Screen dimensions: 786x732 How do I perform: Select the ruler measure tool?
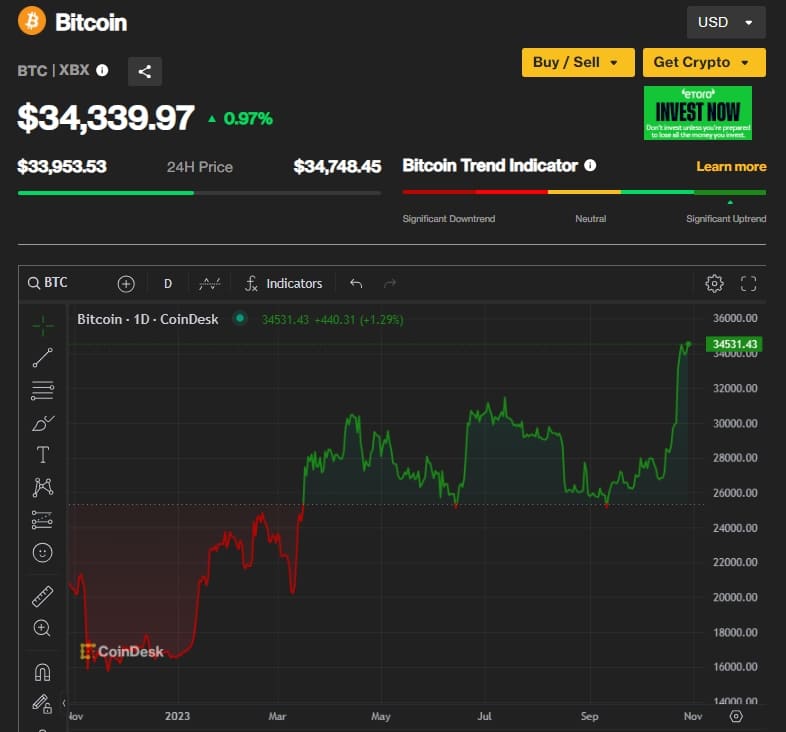click(43, 597)
